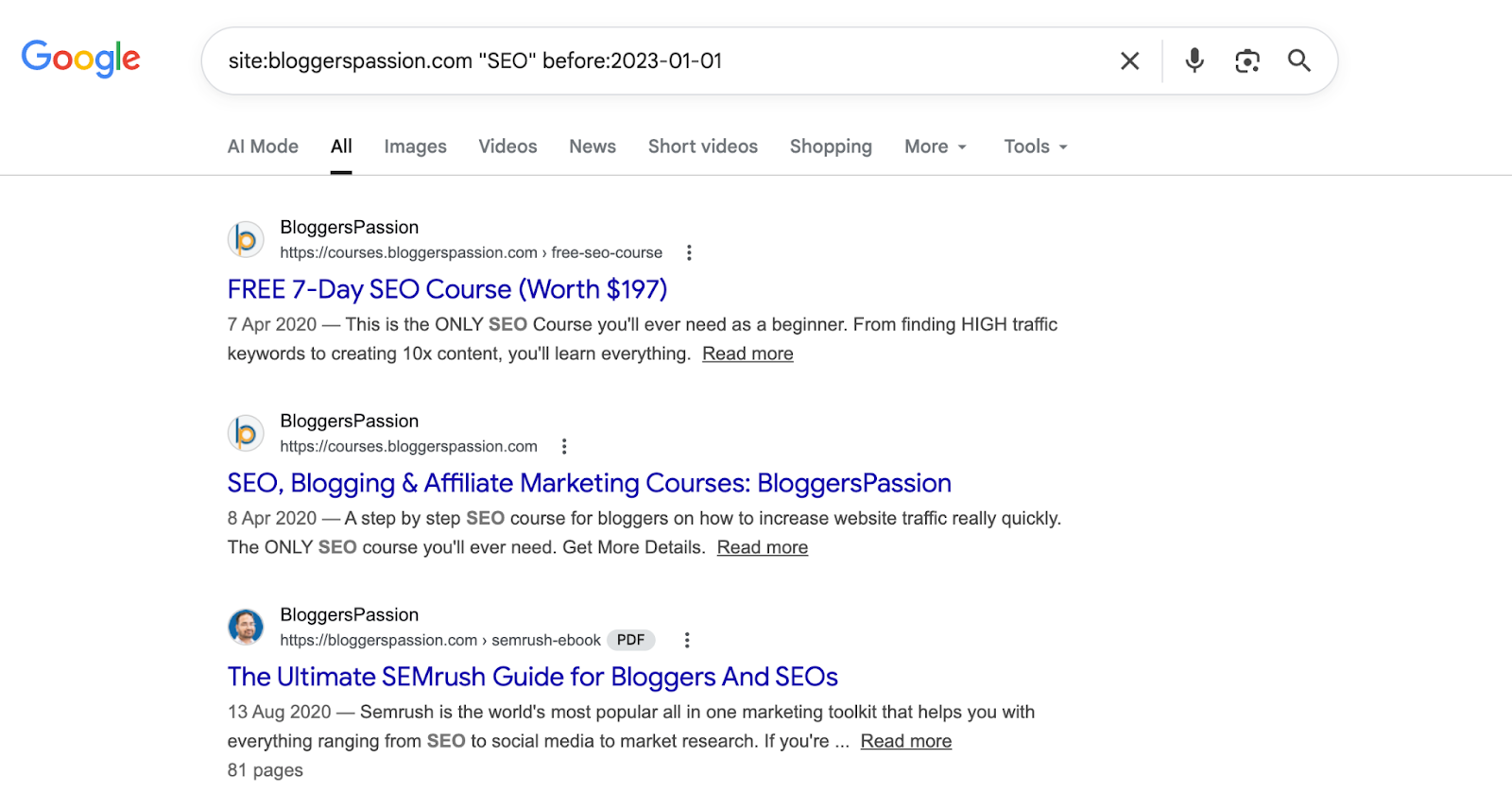The width and height of the screenshot is (1512, 792).
Task: Click inside the search query field
Action: pyautogui.click(x=661, y=61)
